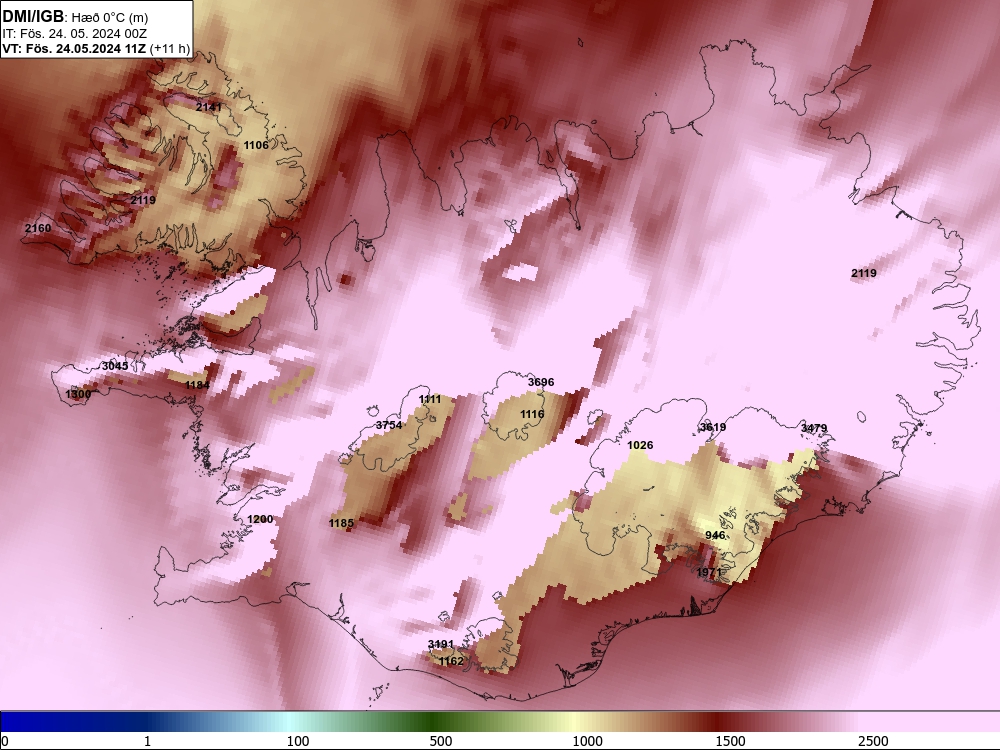This screenshot has width=1000, height=750.
Task: Click the 2500 tick on the color scale
Action: (873, 741)
